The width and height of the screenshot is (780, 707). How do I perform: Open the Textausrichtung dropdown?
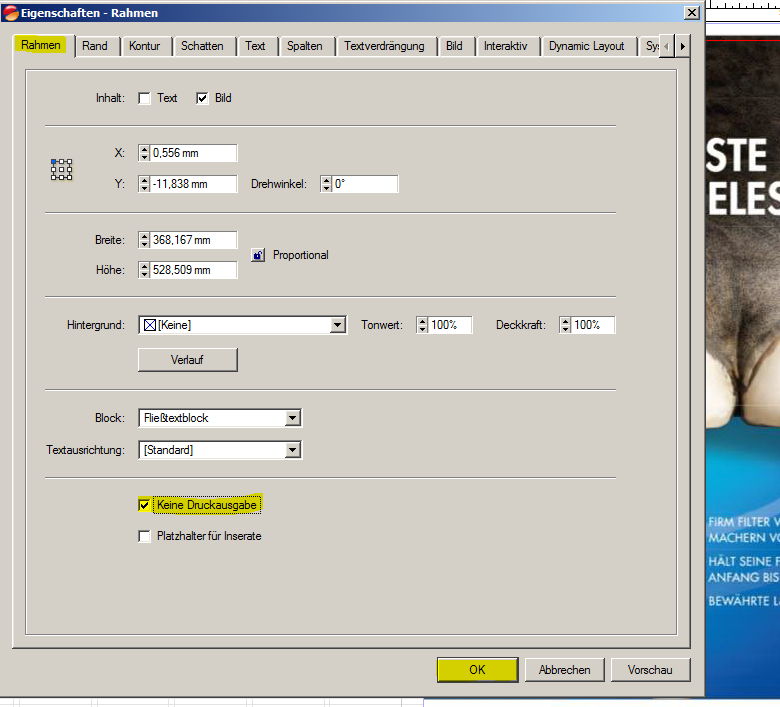292,450
